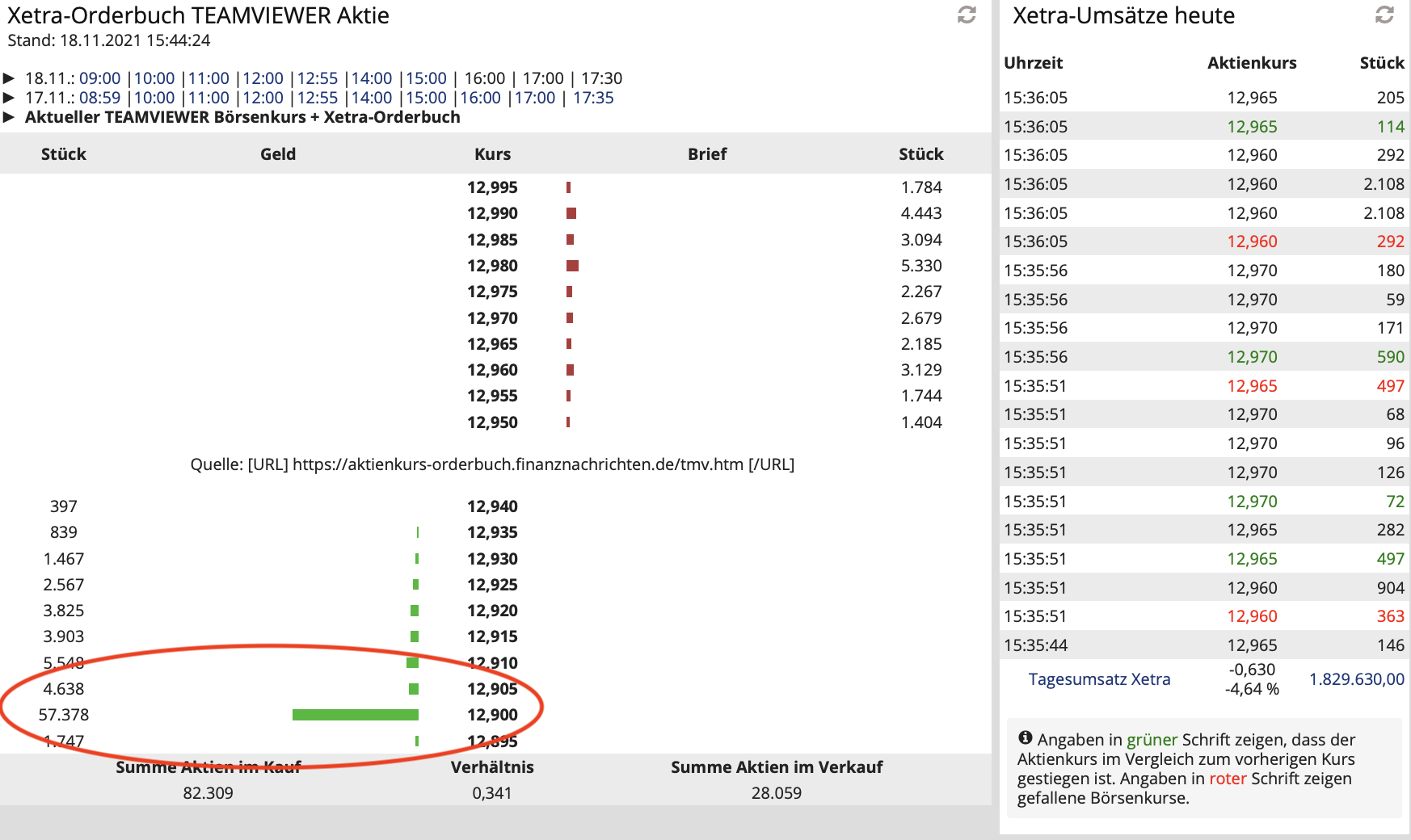Click the Tagesumsatz Xetra link
The height and width of the screenshot is (840, 1411).
coord(1099,679)
